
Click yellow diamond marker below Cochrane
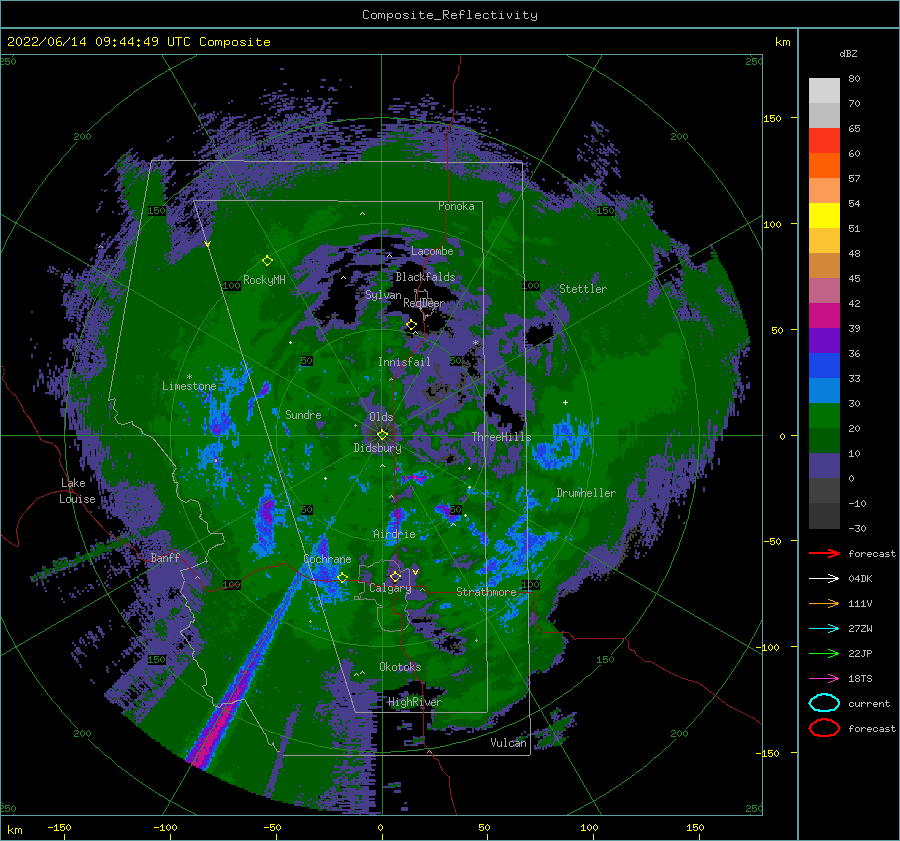343,578
